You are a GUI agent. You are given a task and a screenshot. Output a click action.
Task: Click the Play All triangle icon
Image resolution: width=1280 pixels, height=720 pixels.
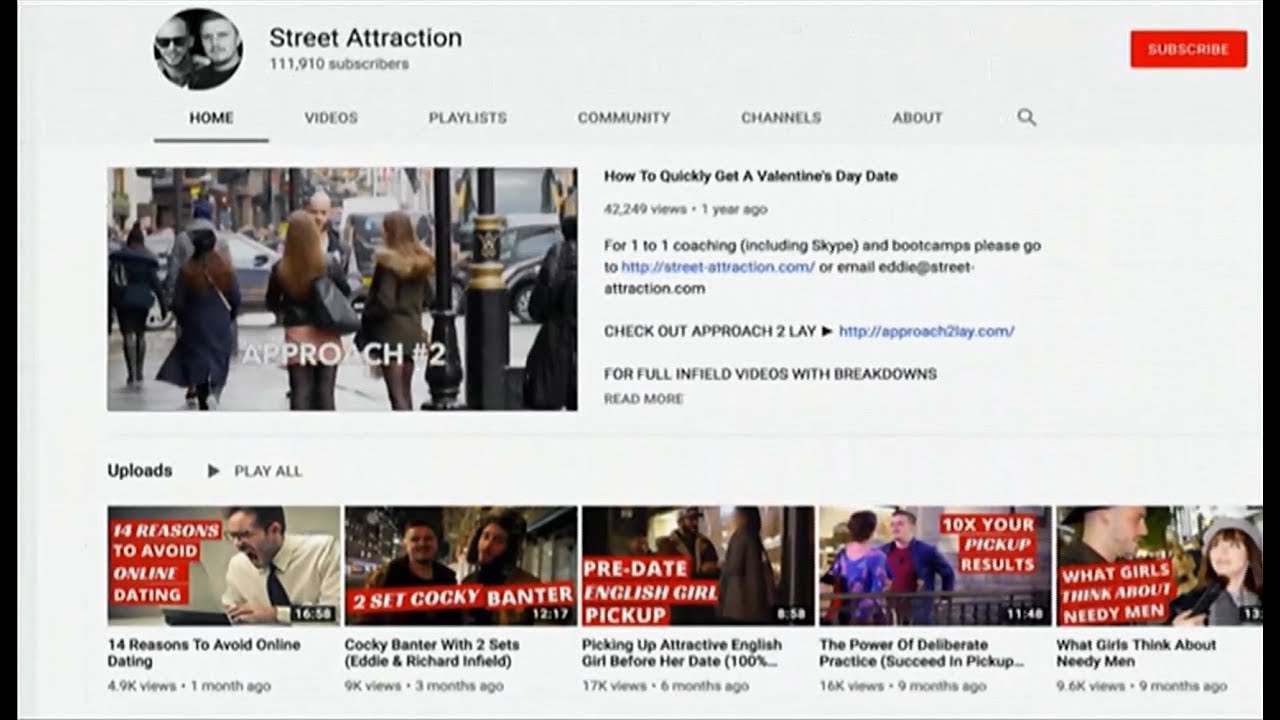[213, 471]
